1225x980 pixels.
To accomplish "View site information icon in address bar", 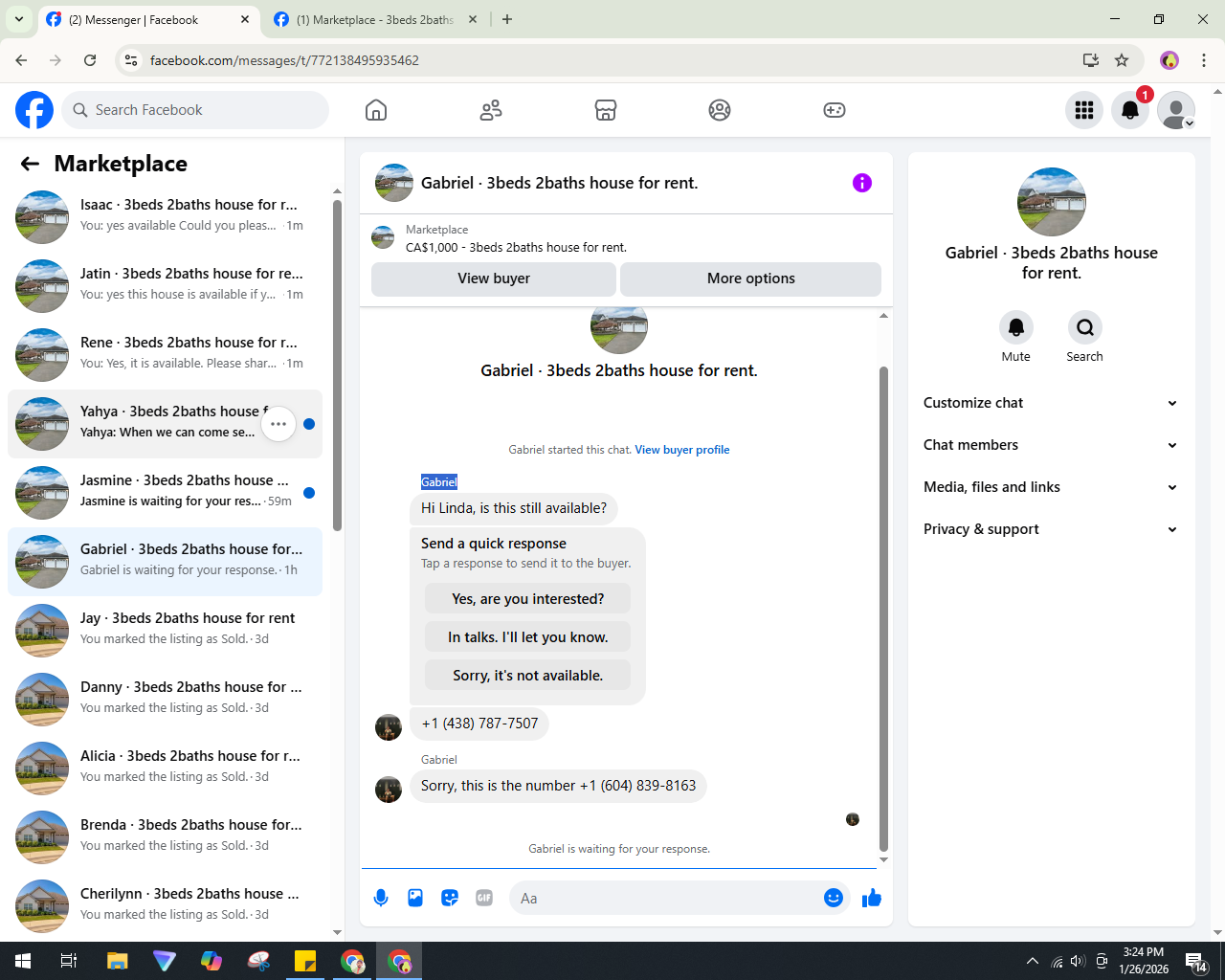I will (132, 60).
